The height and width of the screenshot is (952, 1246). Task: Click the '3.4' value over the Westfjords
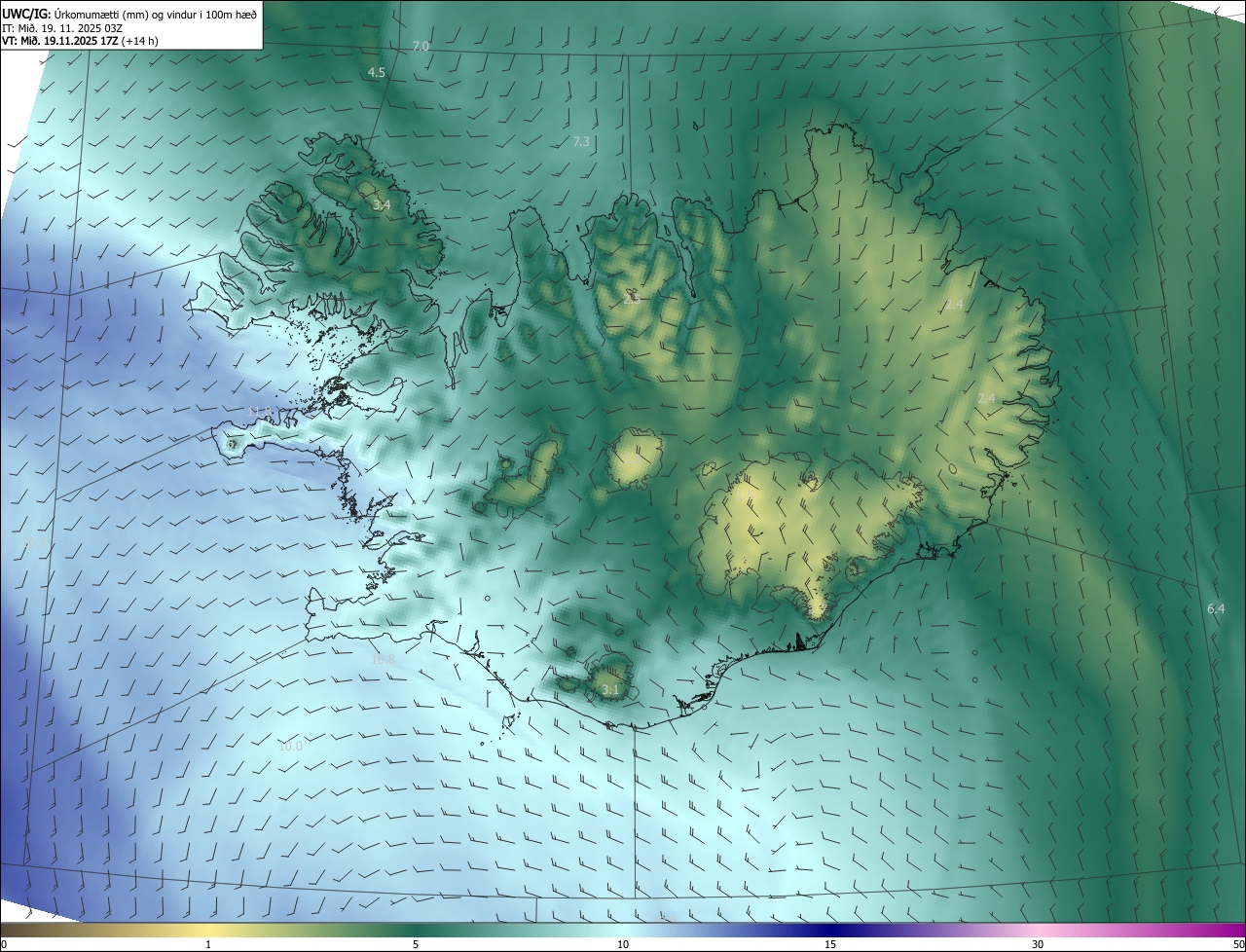pyautogui.click(x=382, y=204)
